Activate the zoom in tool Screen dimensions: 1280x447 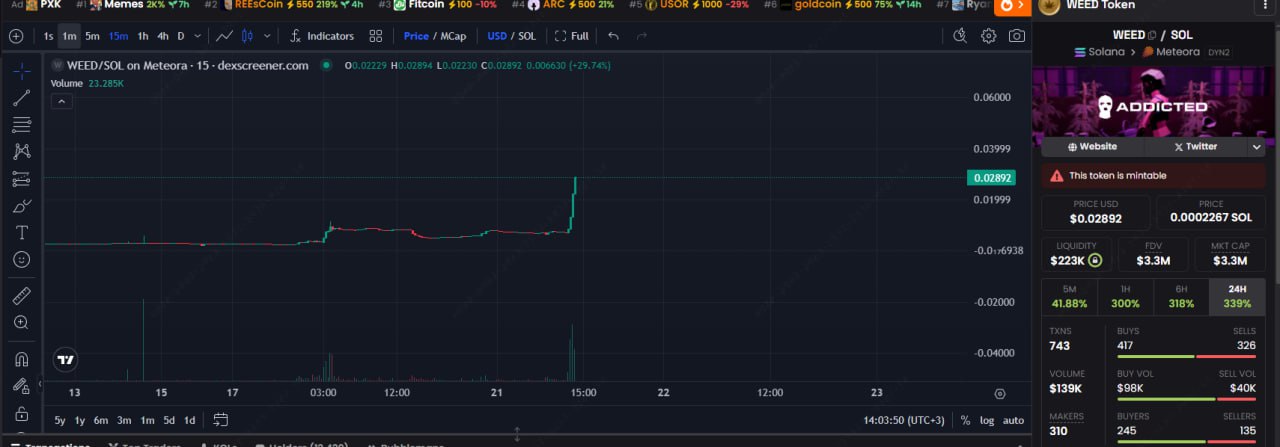pyautogui.click(x=21, y=323)
